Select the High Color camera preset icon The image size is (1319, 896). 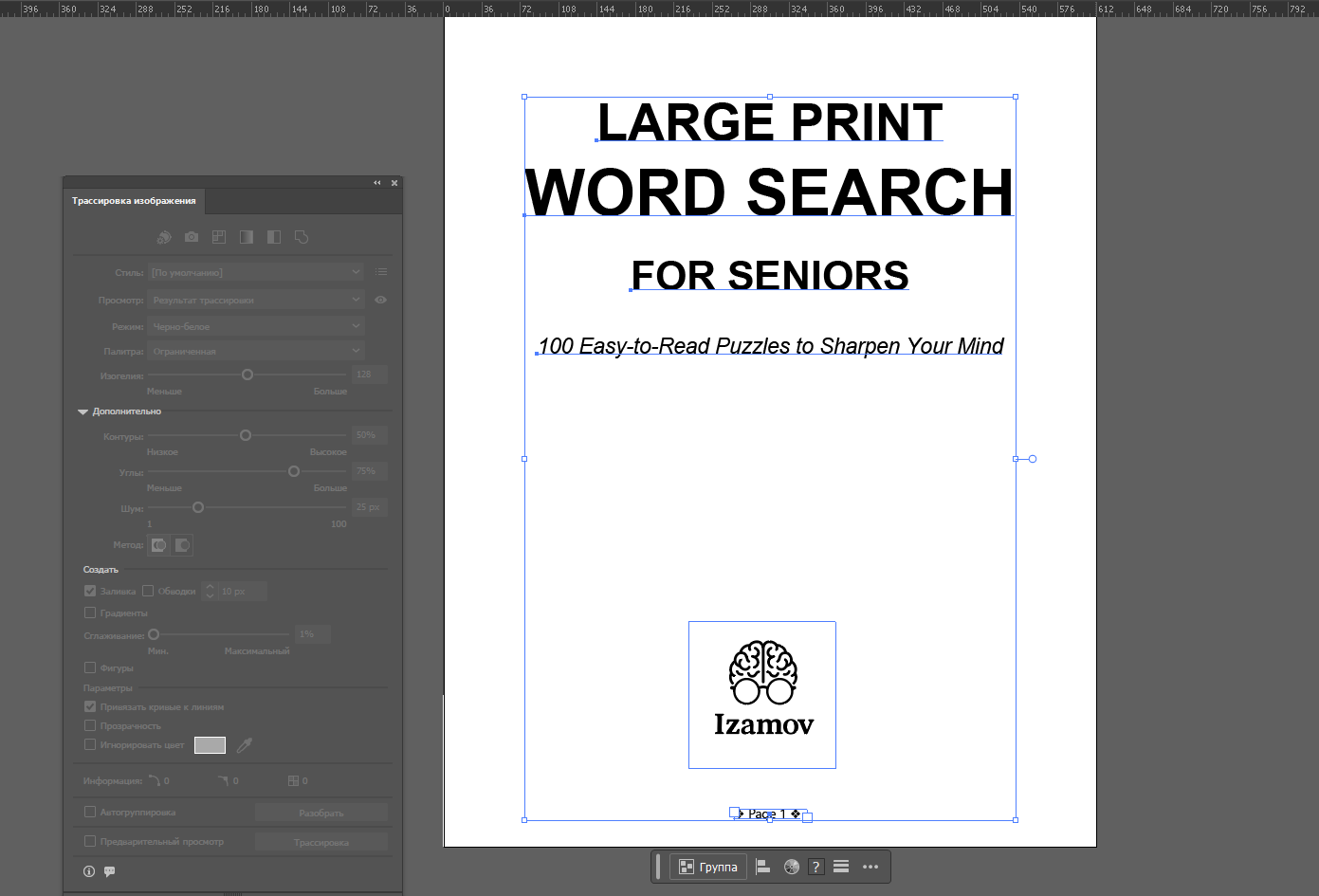pos(192,237)
